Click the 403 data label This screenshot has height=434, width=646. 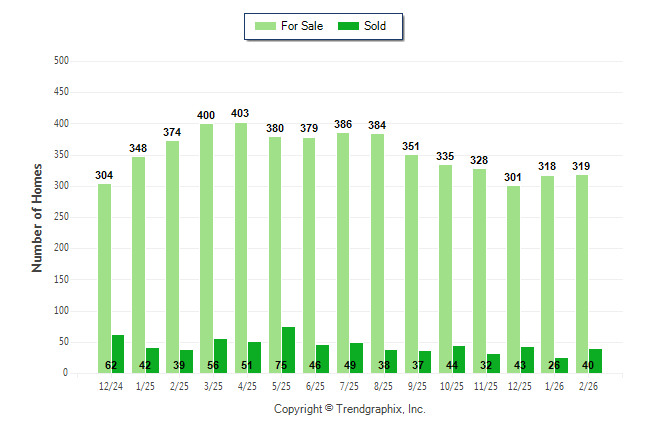pyautogui.click(x=241, y=114)
